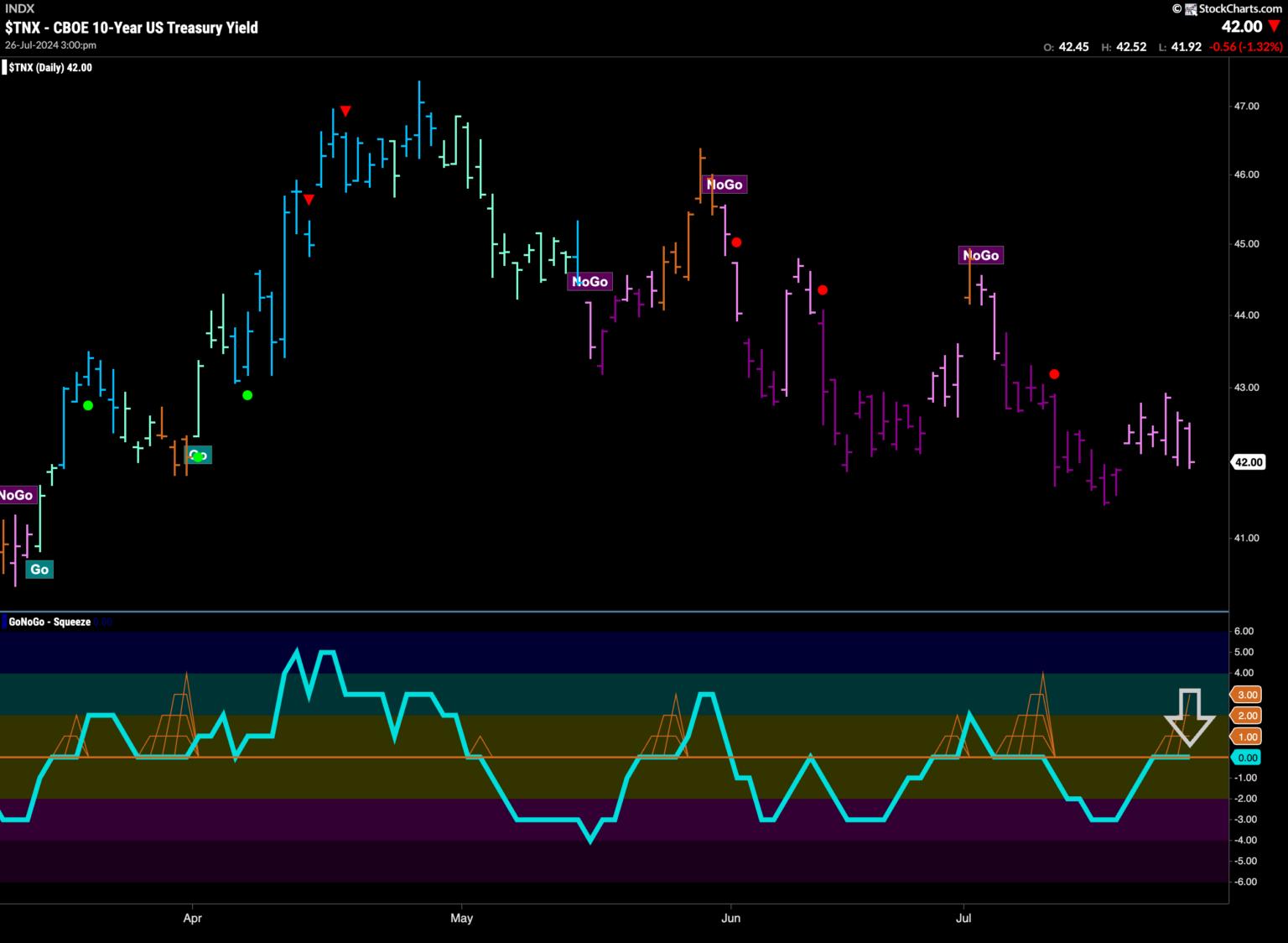Click the StockCharts.com logo icon
Viewport: 1288px width, 943px height.
point(1189,8)
